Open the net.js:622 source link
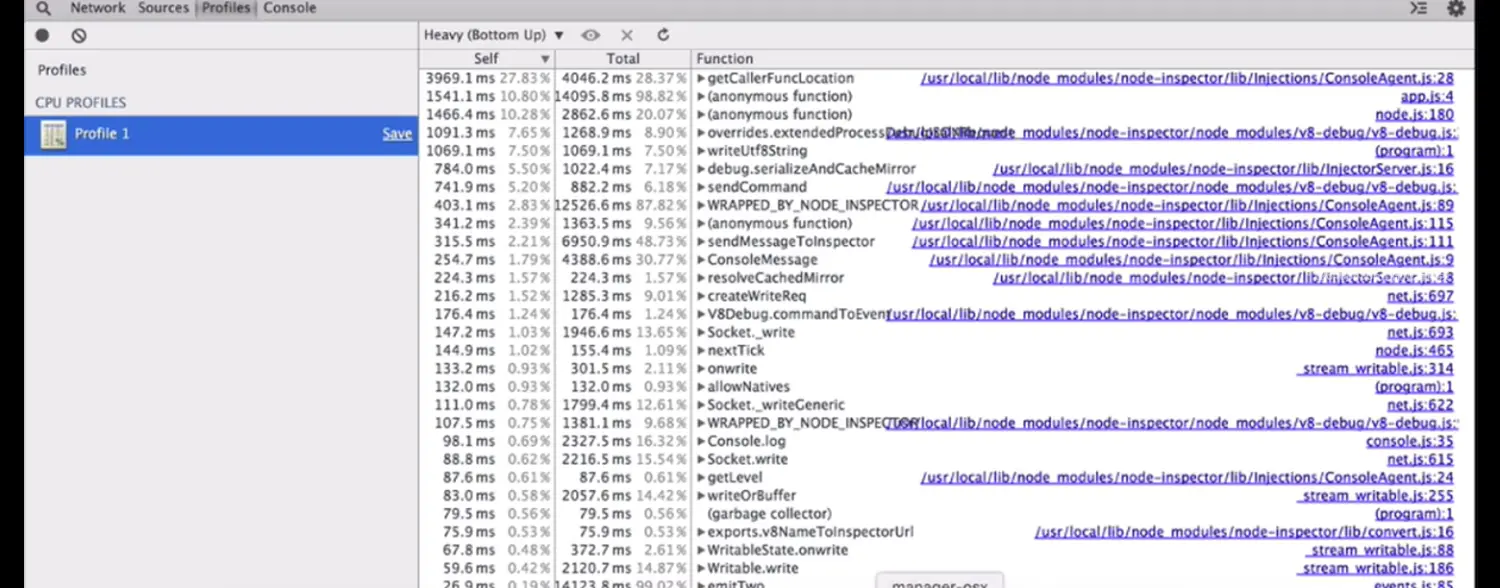This screenshot has height=588, width=1500. pyautogui.click(x=1420, y=405)
